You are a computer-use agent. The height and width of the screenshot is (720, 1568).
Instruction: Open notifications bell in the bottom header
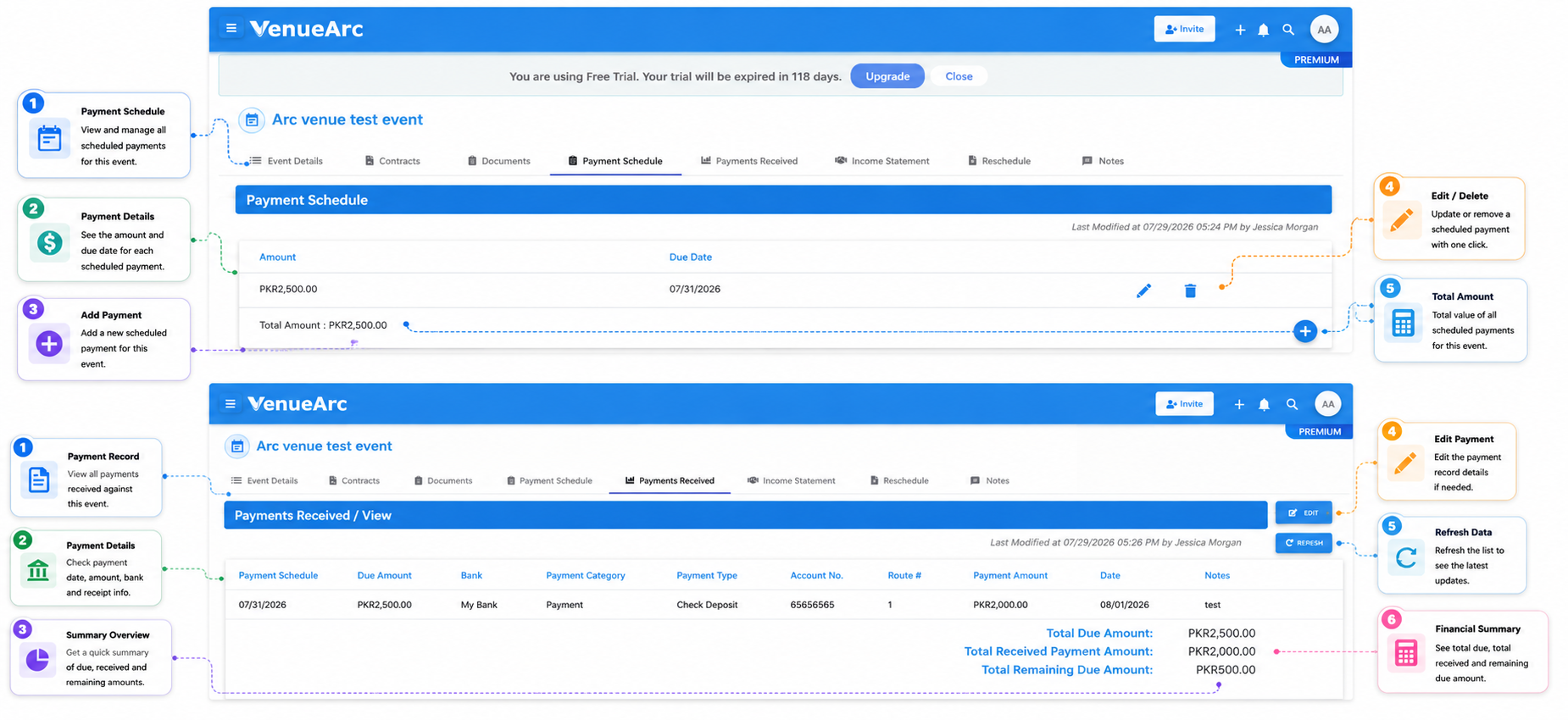point(1264,404)
